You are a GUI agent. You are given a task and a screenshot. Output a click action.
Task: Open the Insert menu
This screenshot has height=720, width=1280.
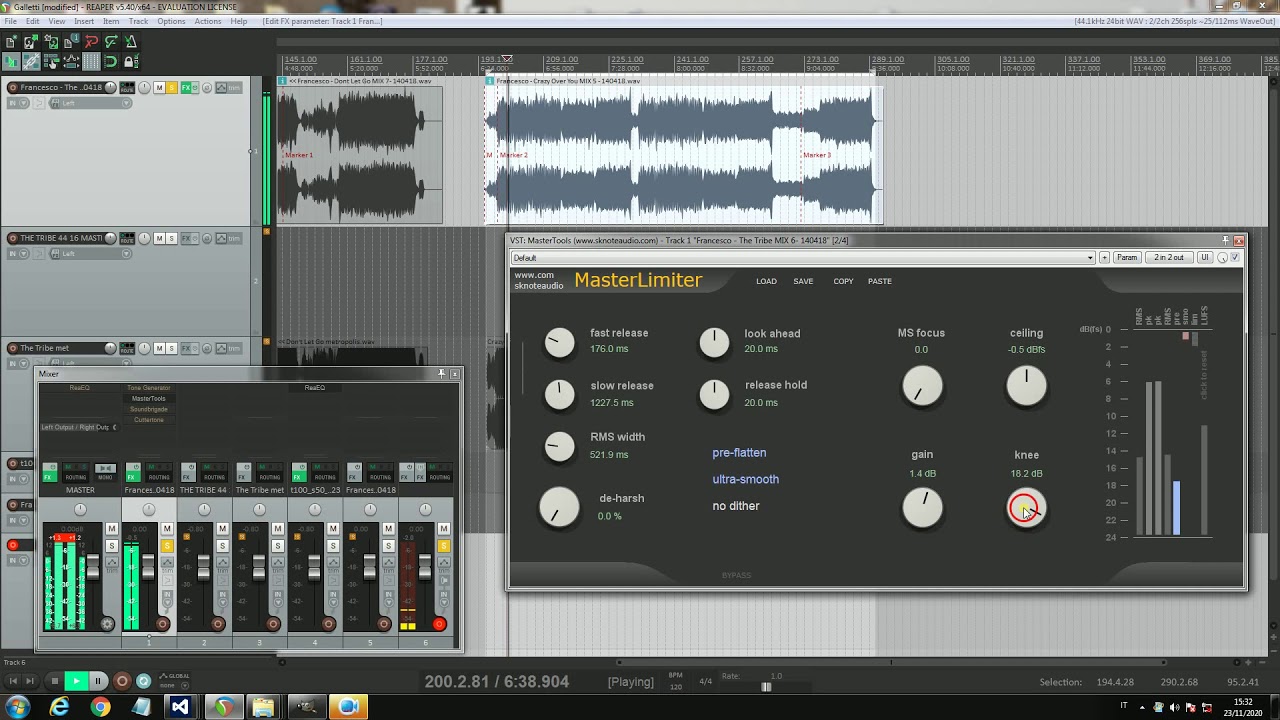tap(84, 21)
